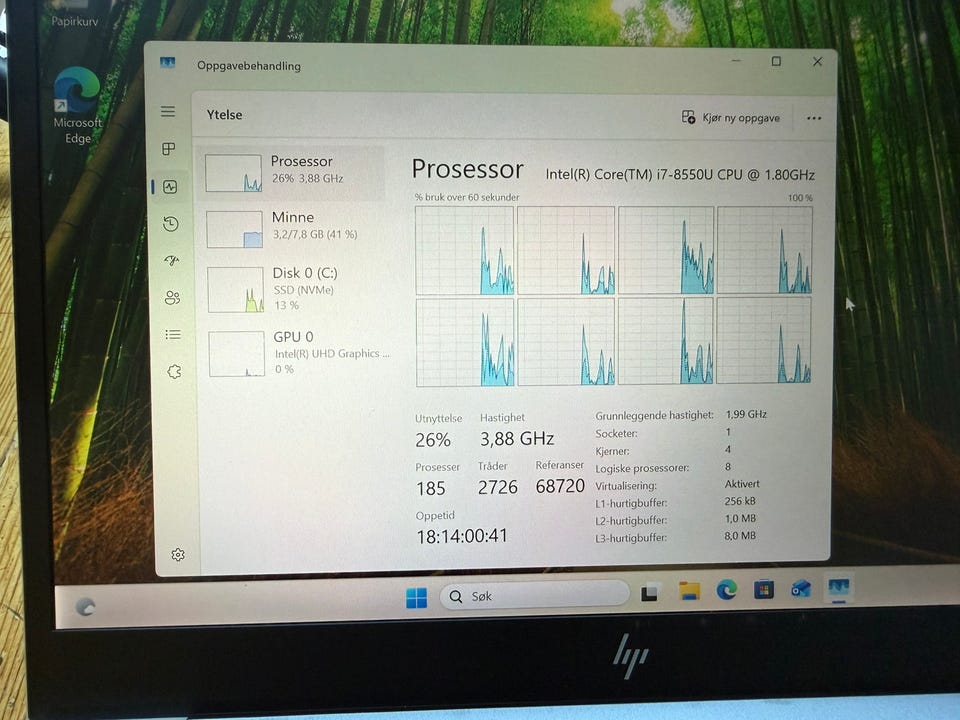This screenshot has width=960, height=720.
Task: Click the Prosessor heading
Action: tap(468, 169)
